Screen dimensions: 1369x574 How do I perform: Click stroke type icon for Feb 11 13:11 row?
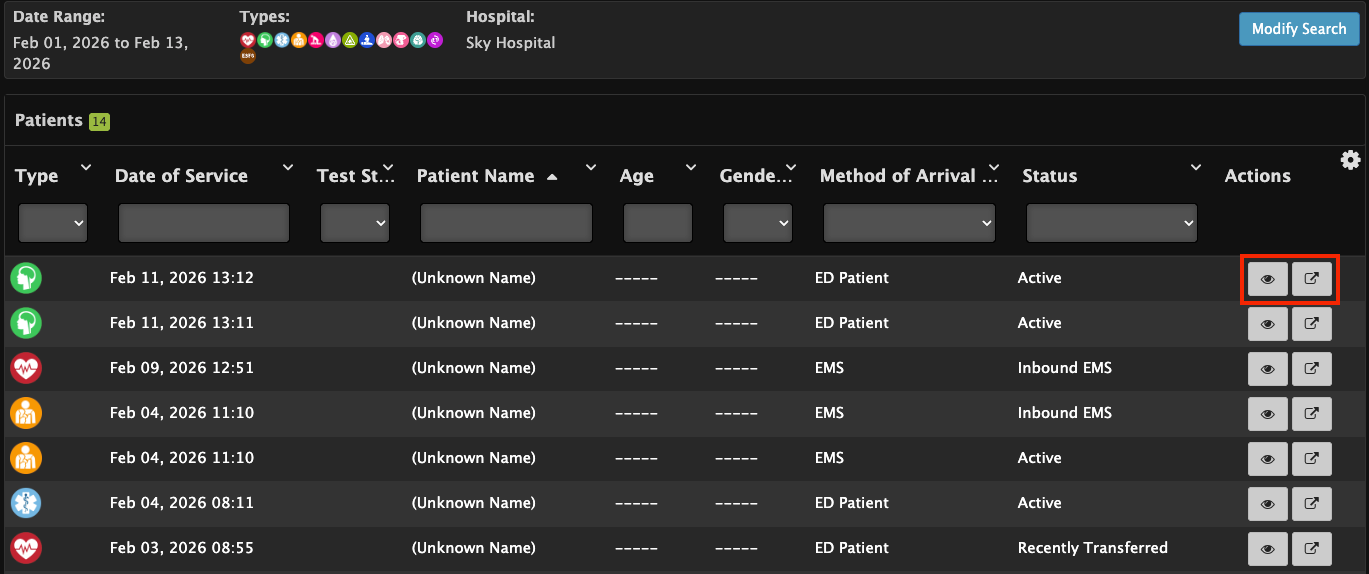tap(26, 323)
